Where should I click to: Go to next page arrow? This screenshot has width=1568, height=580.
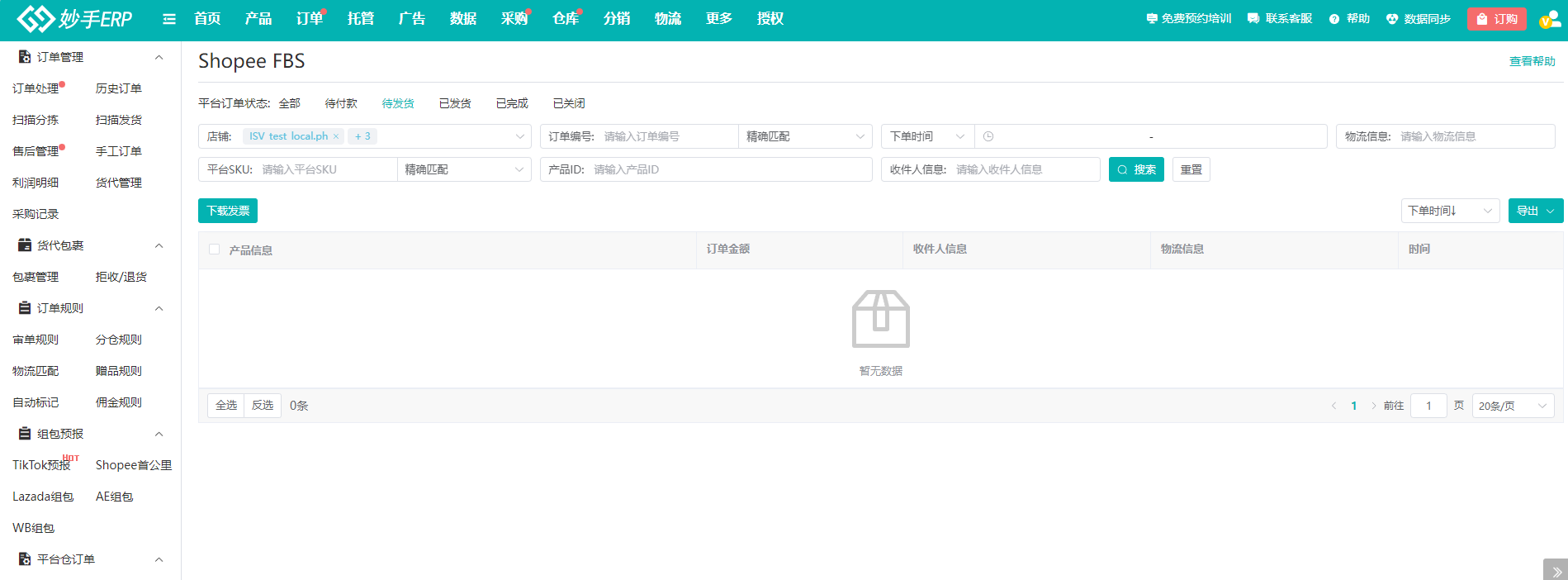click(1374, 406)
